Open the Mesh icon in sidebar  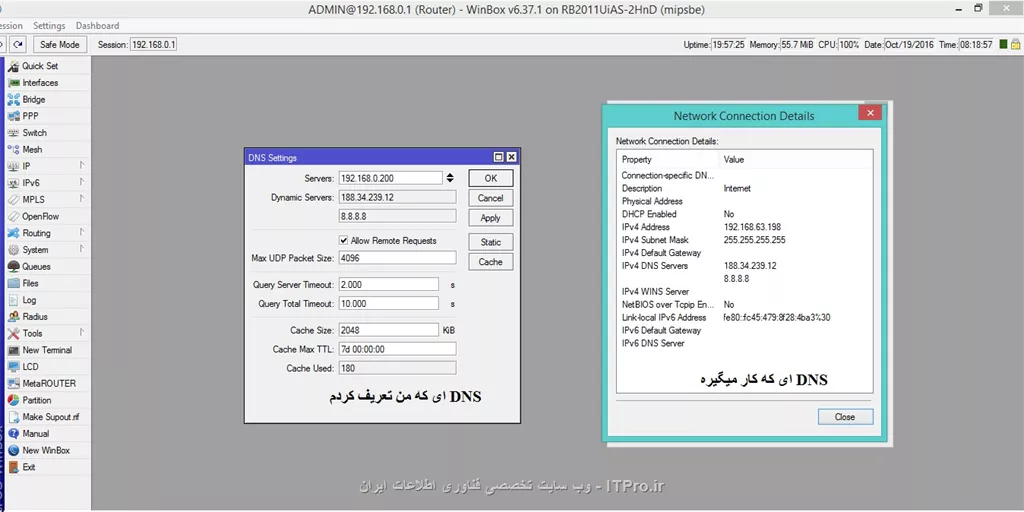[x=13, y=150]
